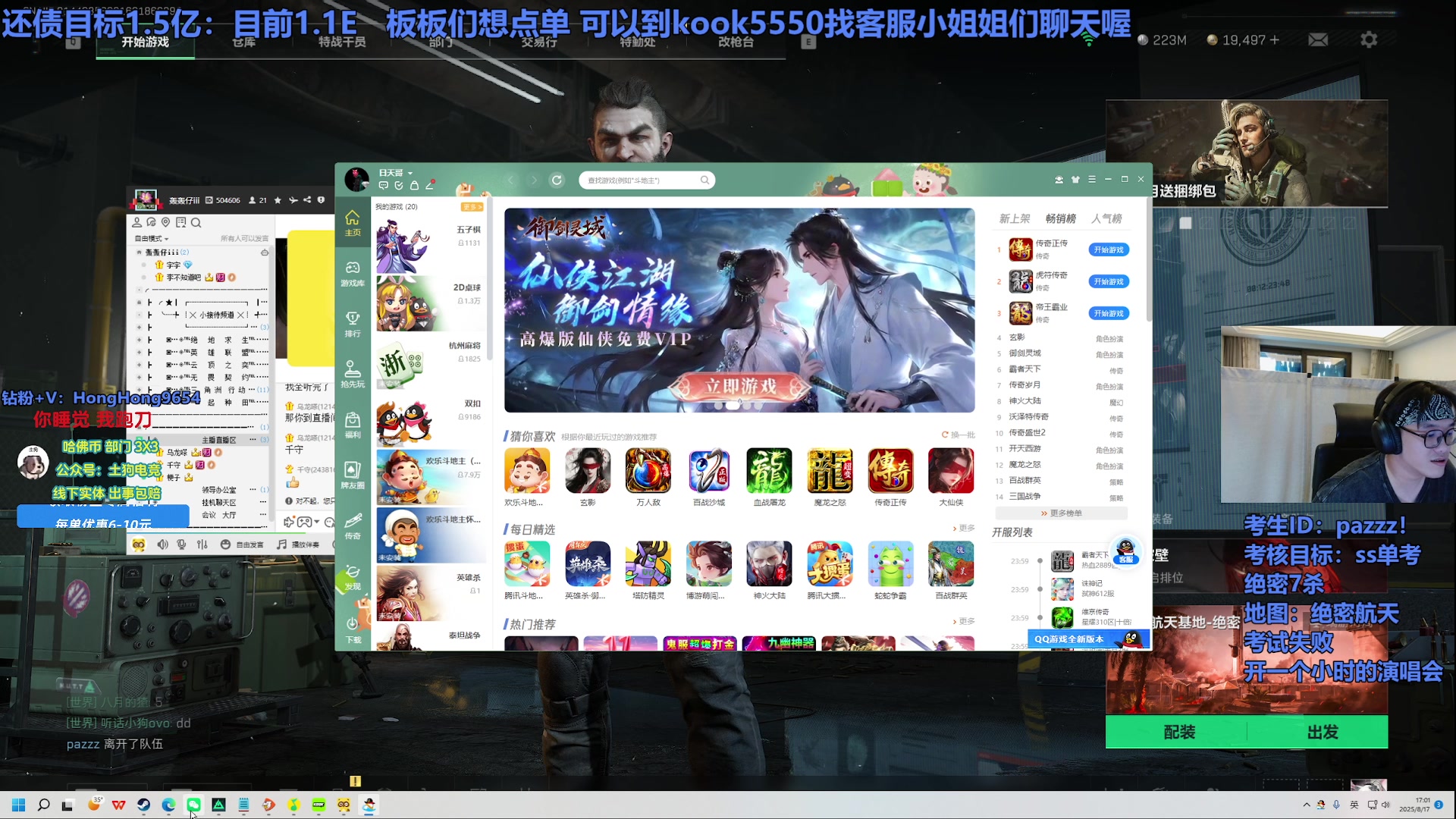Expand 日天哥 account dropdown
Image resolution: width=1456 pixels, height=819 pixels.
click(x=410, y=173)
